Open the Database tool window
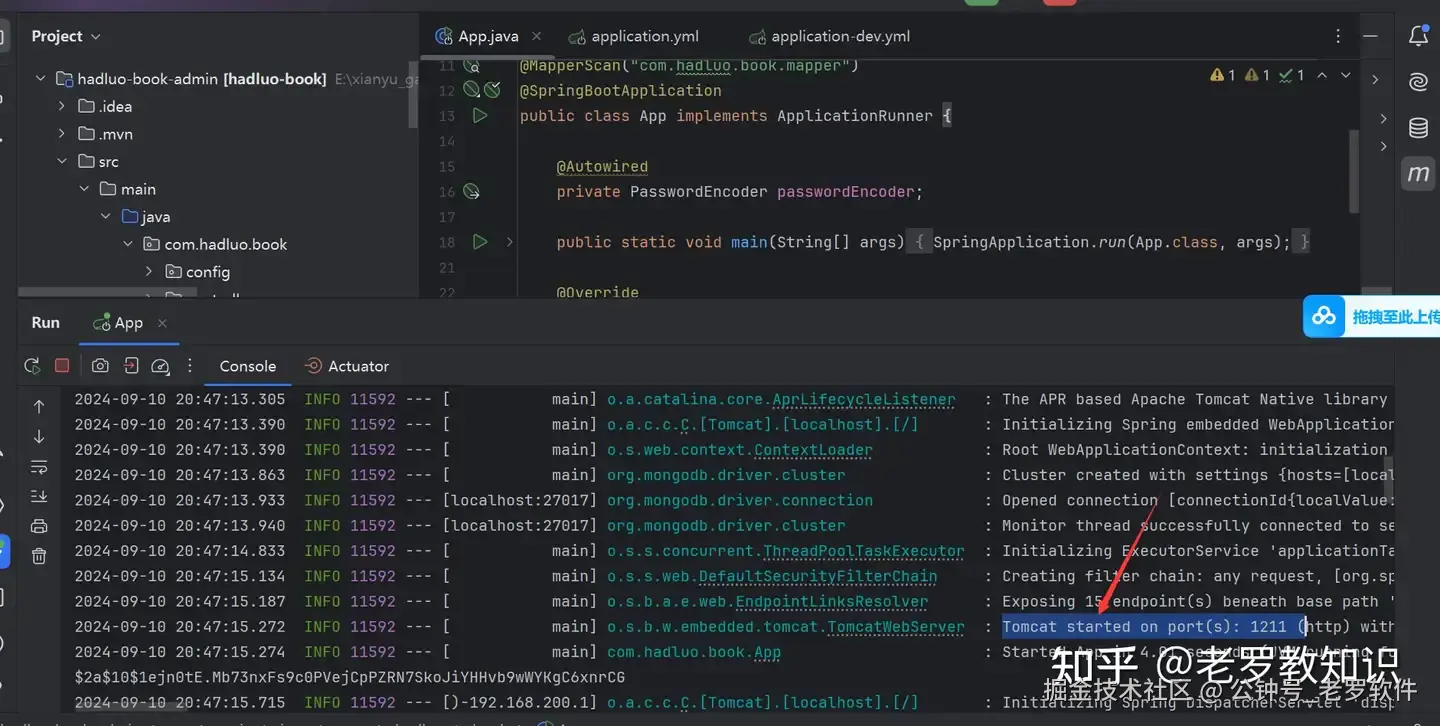The height and width of the screenshot is (726, 1440). click(1418, 127)
